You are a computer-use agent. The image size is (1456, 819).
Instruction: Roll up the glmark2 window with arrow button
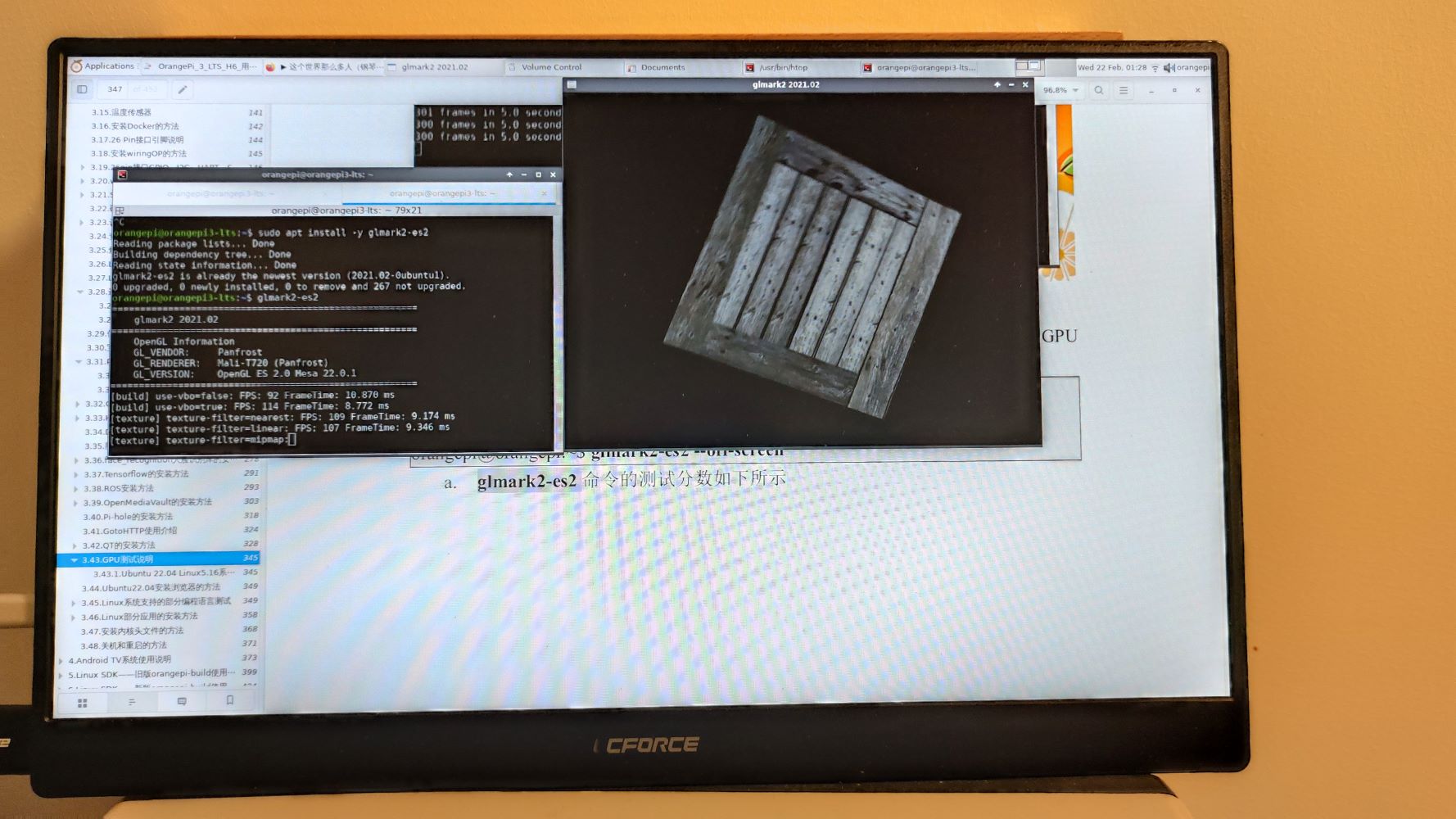pyautogui.click(x=997, y=84)
